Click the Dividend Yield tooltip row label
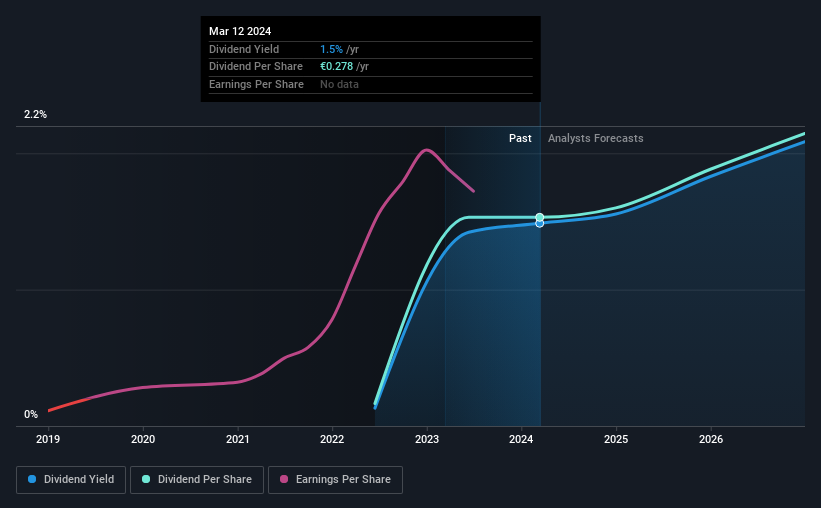 pos(244,49)
